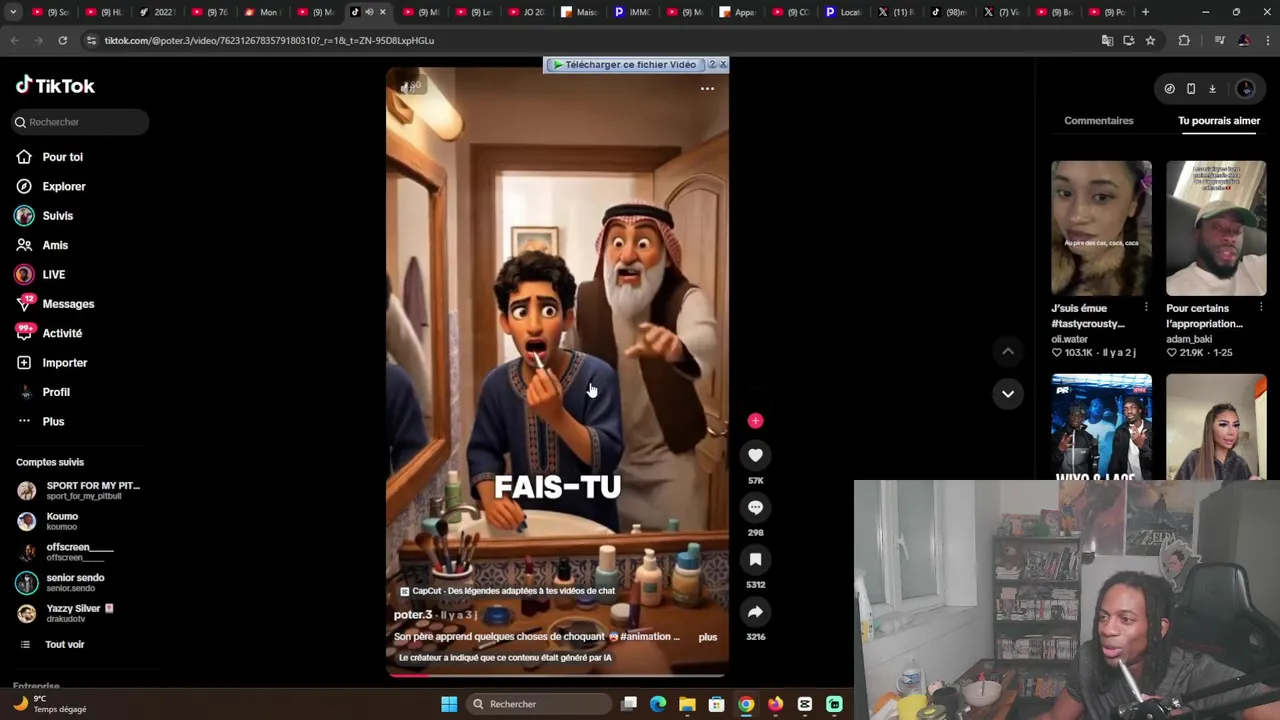Image resolution: width=1280 pixels, height=720 pixels.
Task: Click the download desktop app icon
Action: (1212, 89)
